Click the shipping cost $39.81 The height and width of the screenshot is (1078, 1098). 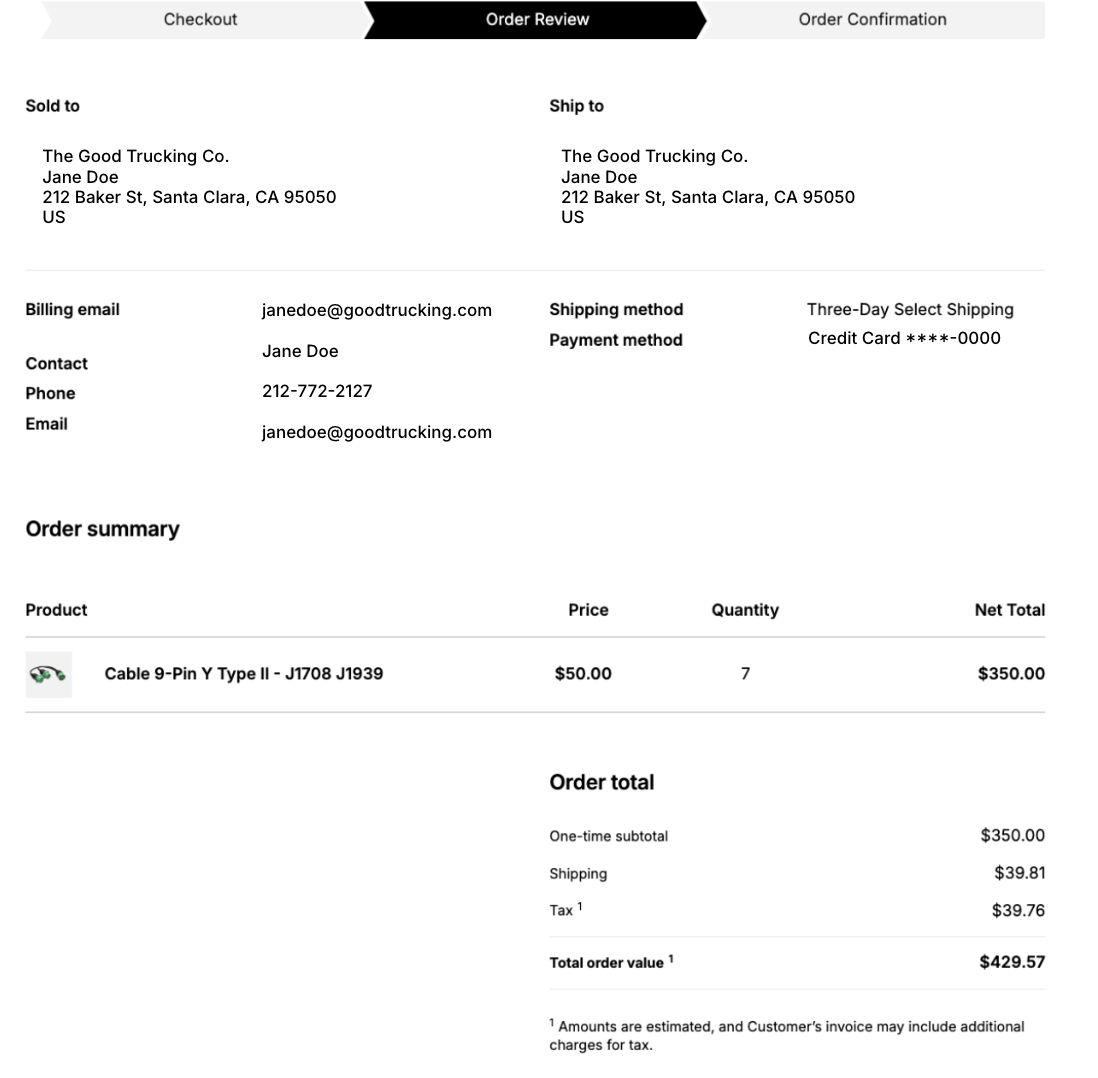coord(1019,873)
